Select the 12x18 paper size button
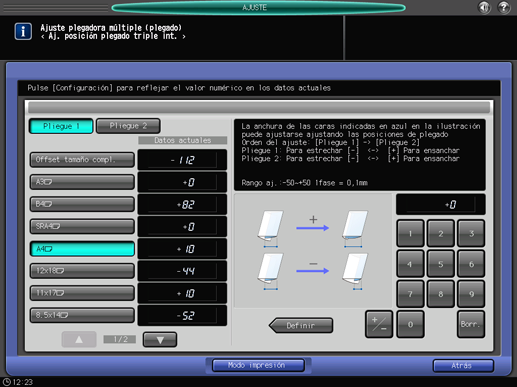 (82, 271)
